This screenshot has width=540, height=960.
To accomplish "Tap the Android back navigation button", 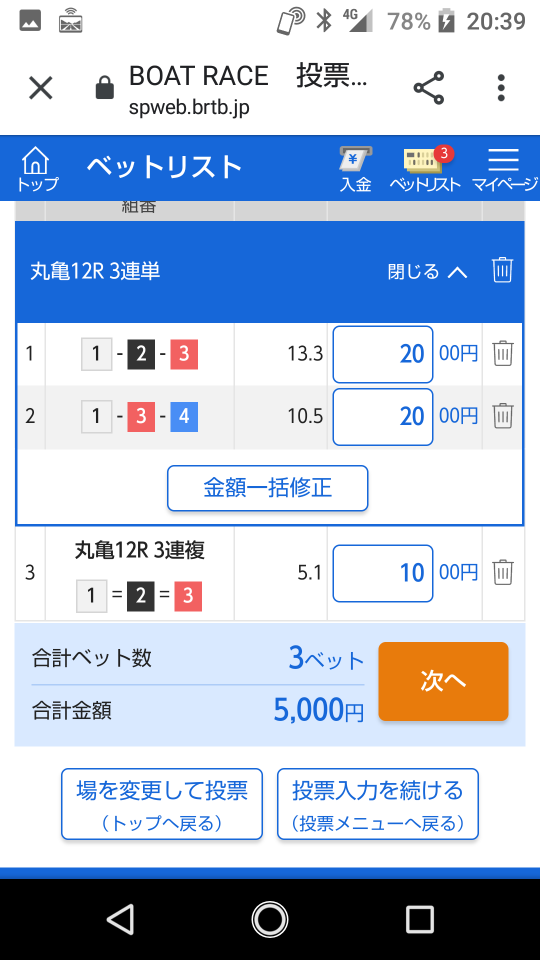I will click(121, 919).
